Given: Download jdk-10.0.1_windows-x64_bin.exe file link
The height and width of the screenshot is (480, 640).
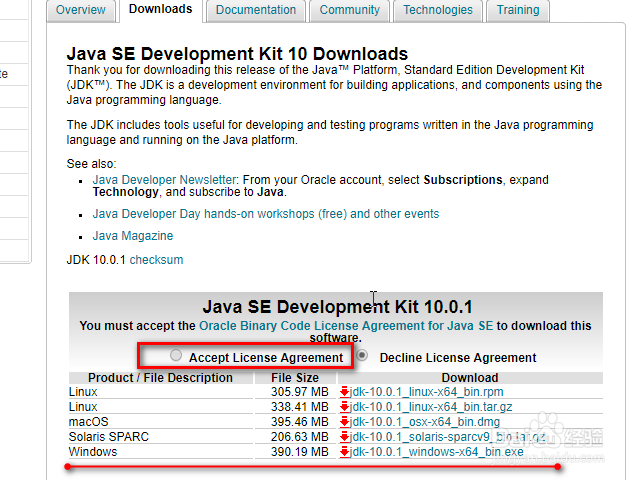Looking at the screenshot, I should (436, 452).
